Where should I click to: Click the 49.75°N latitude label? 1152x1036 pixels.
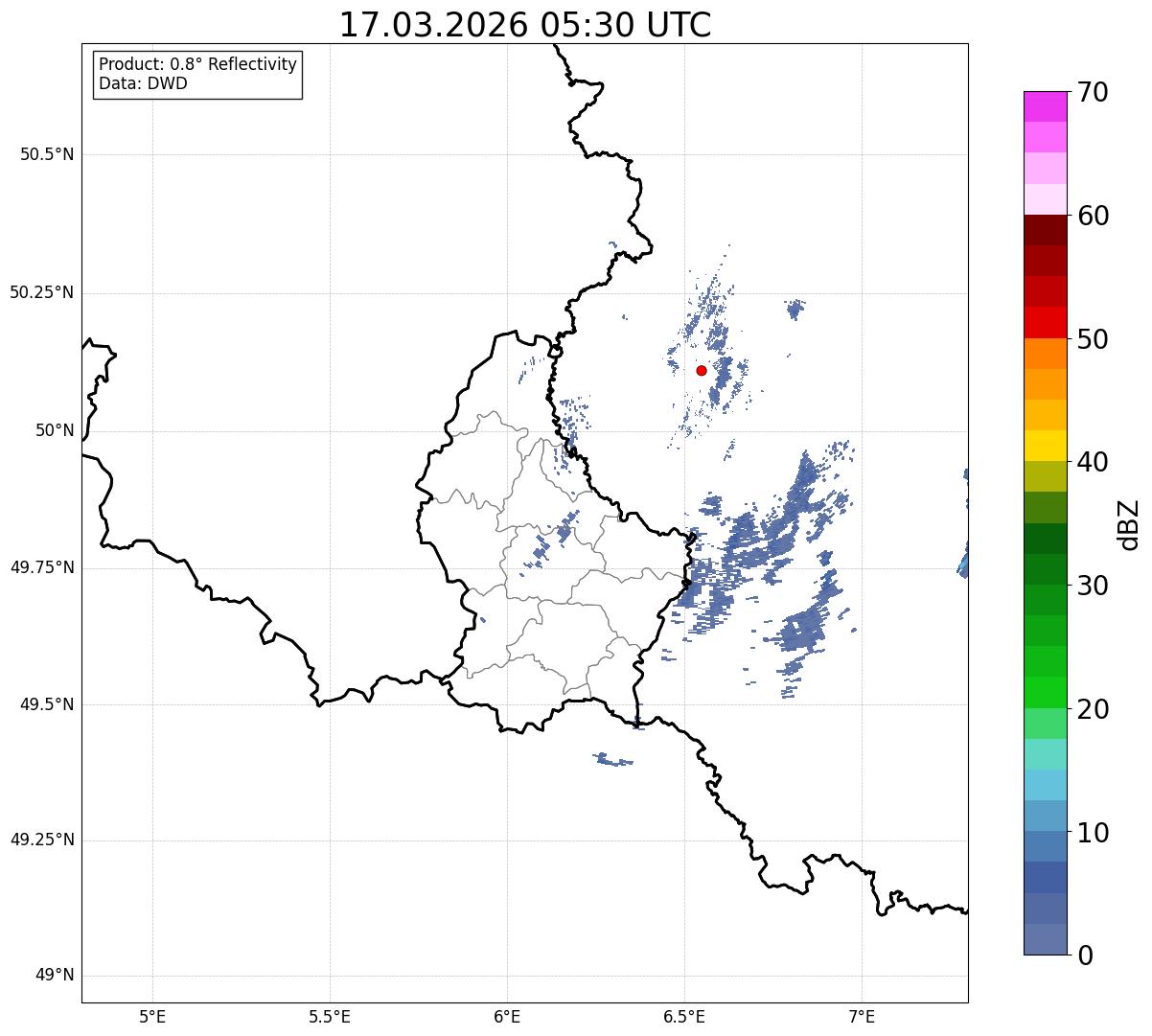(41, 567)
